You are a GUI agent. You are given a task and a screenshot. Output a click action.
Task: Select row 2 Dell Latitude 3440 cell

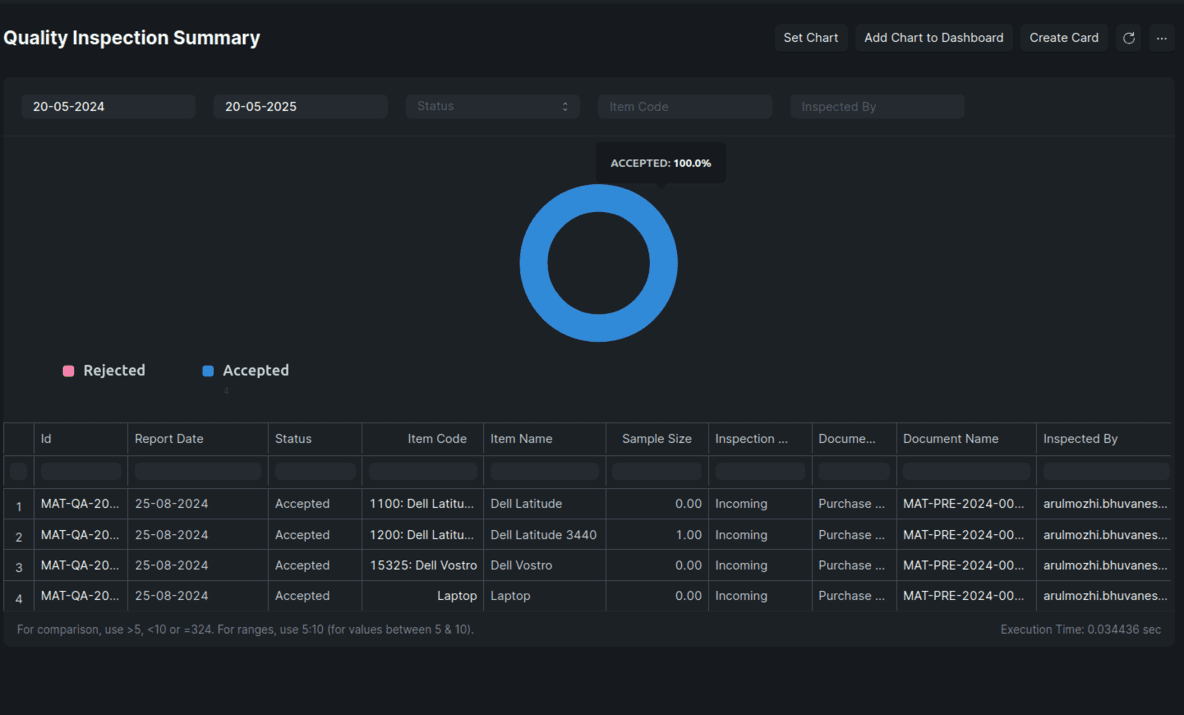543,535
